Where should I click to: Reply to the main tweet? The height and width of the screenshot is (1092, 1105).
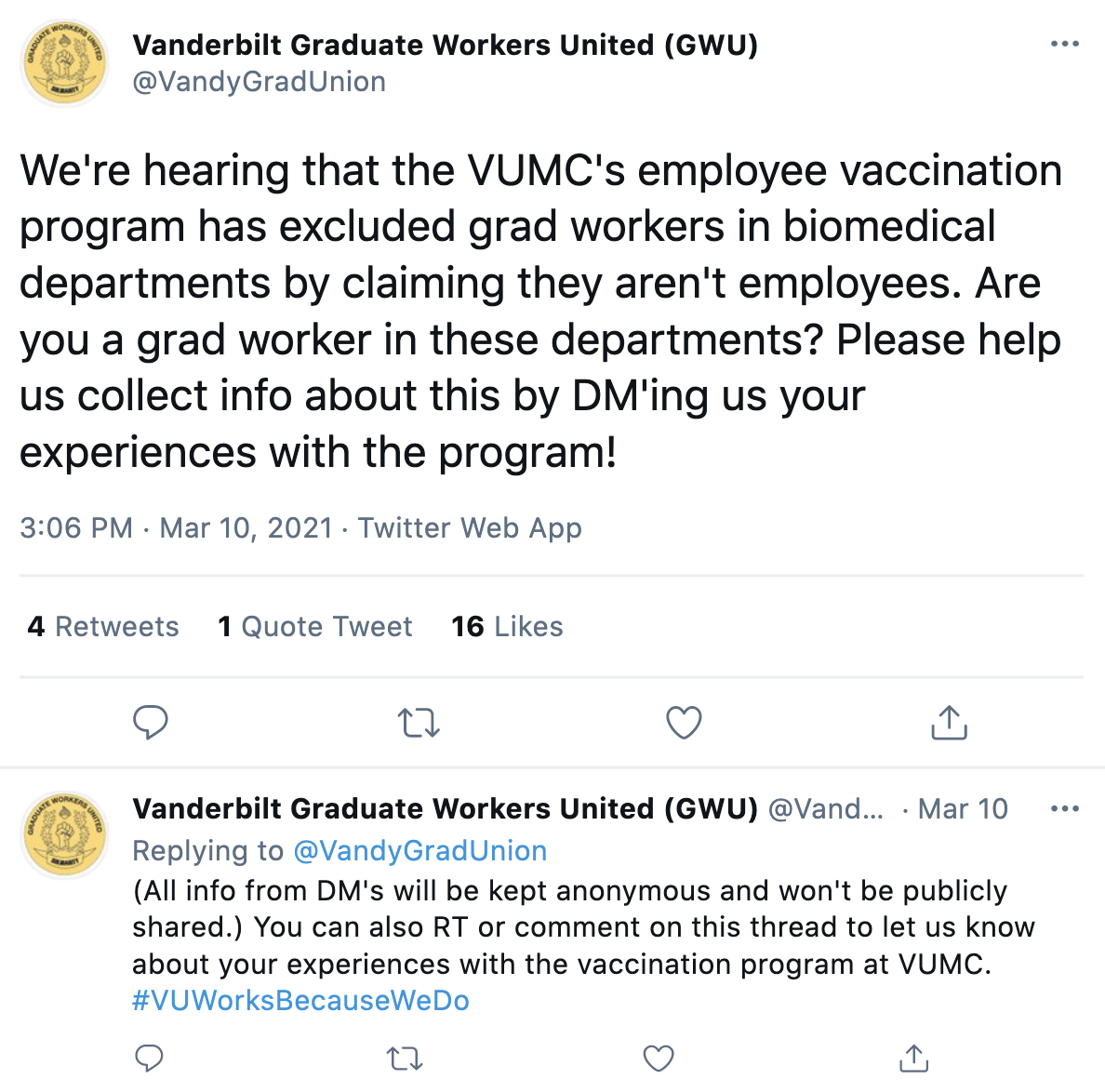point(151,723)
